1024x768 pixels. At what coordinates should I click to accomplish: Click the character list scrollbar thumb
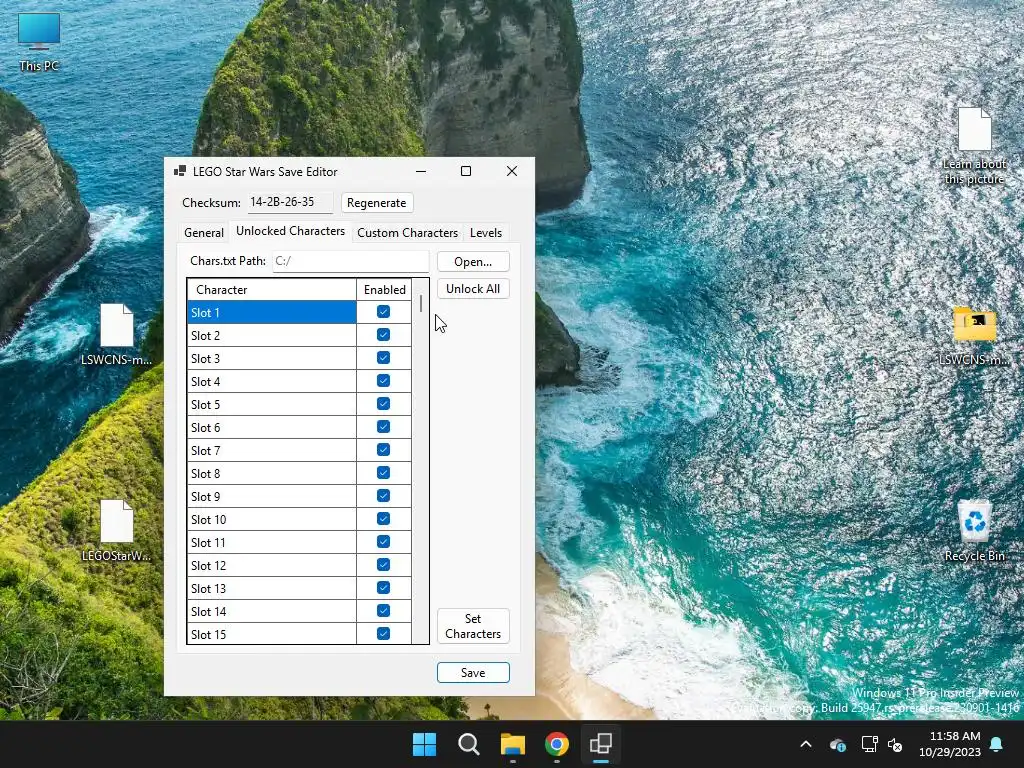click(421, 304)
